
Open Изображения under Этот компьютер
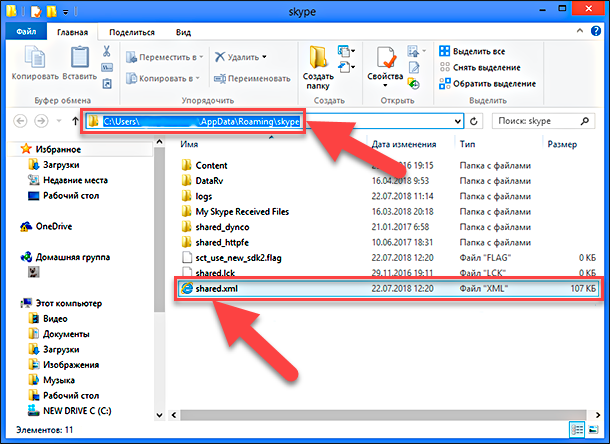[63, 365]
